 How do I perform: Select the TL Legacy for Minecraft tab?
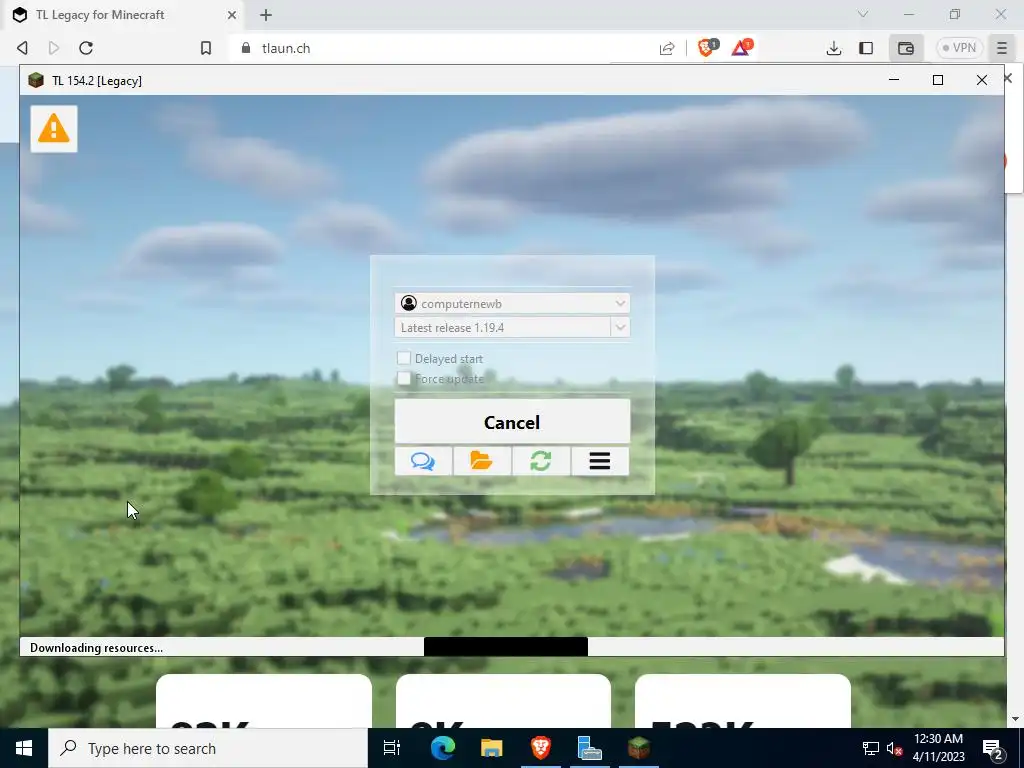tap(101, 14)
